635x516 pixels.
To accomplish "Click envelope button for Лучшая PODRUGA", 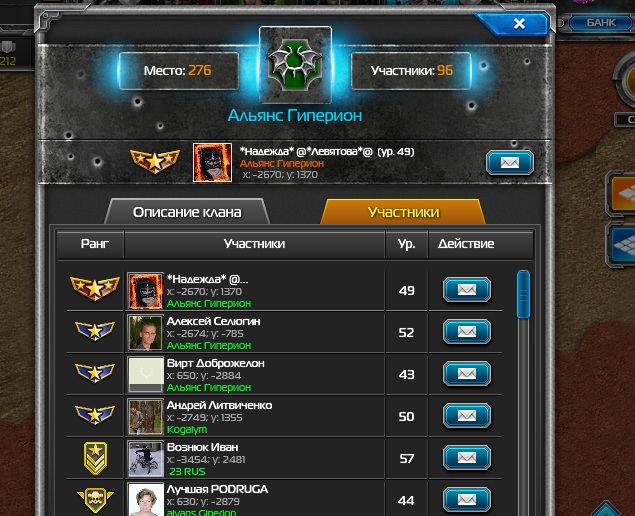I will point(467,500).
